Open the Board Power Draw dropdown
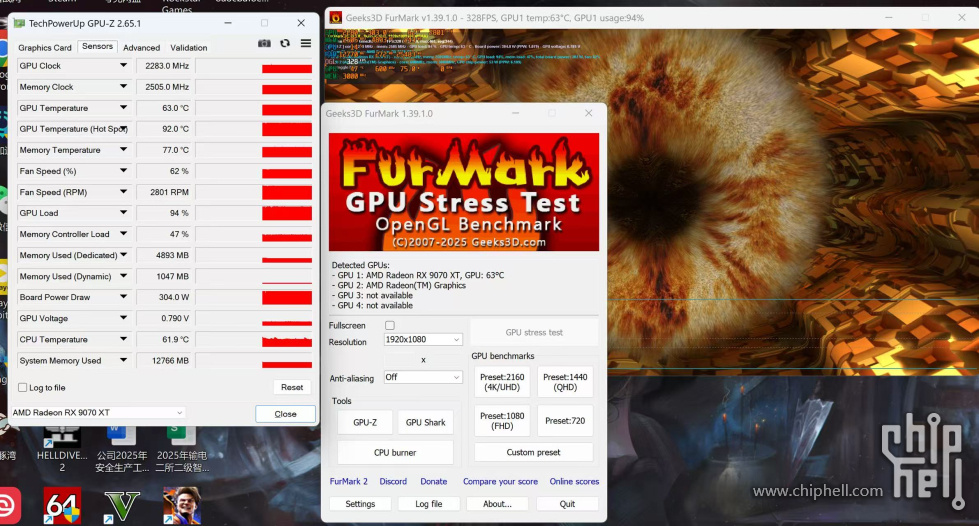Image resolution: width=979 pixels, height=526 pixels. click(x=123, y=297)
